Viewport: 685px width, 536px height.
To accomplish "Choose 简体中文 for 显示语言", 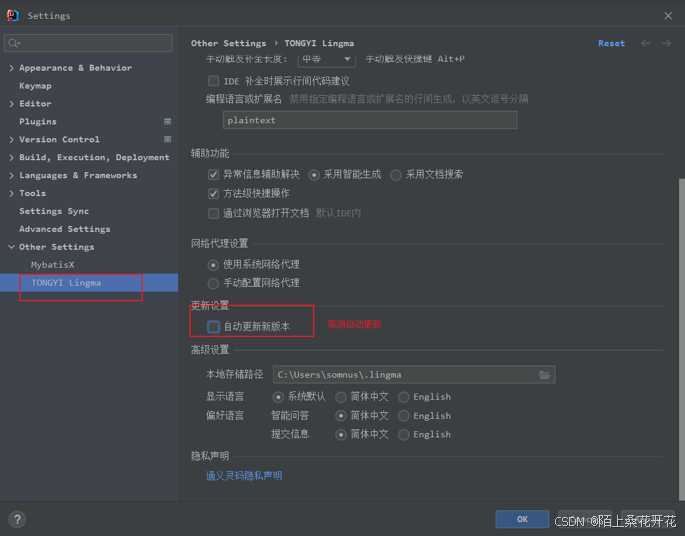I will [341, 397].
